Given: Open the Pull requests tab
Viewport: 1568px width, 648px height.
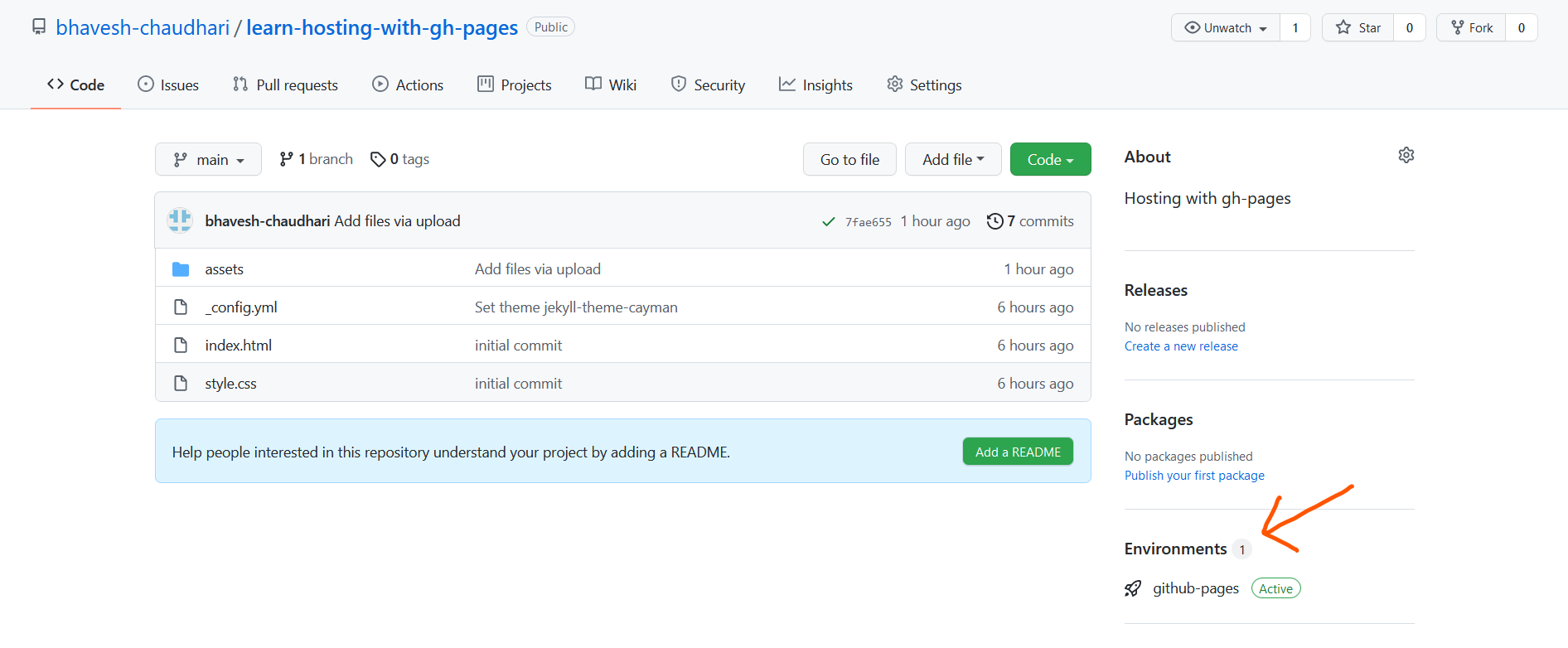Looking at the screenshot, I should click(x=285, y=85).
